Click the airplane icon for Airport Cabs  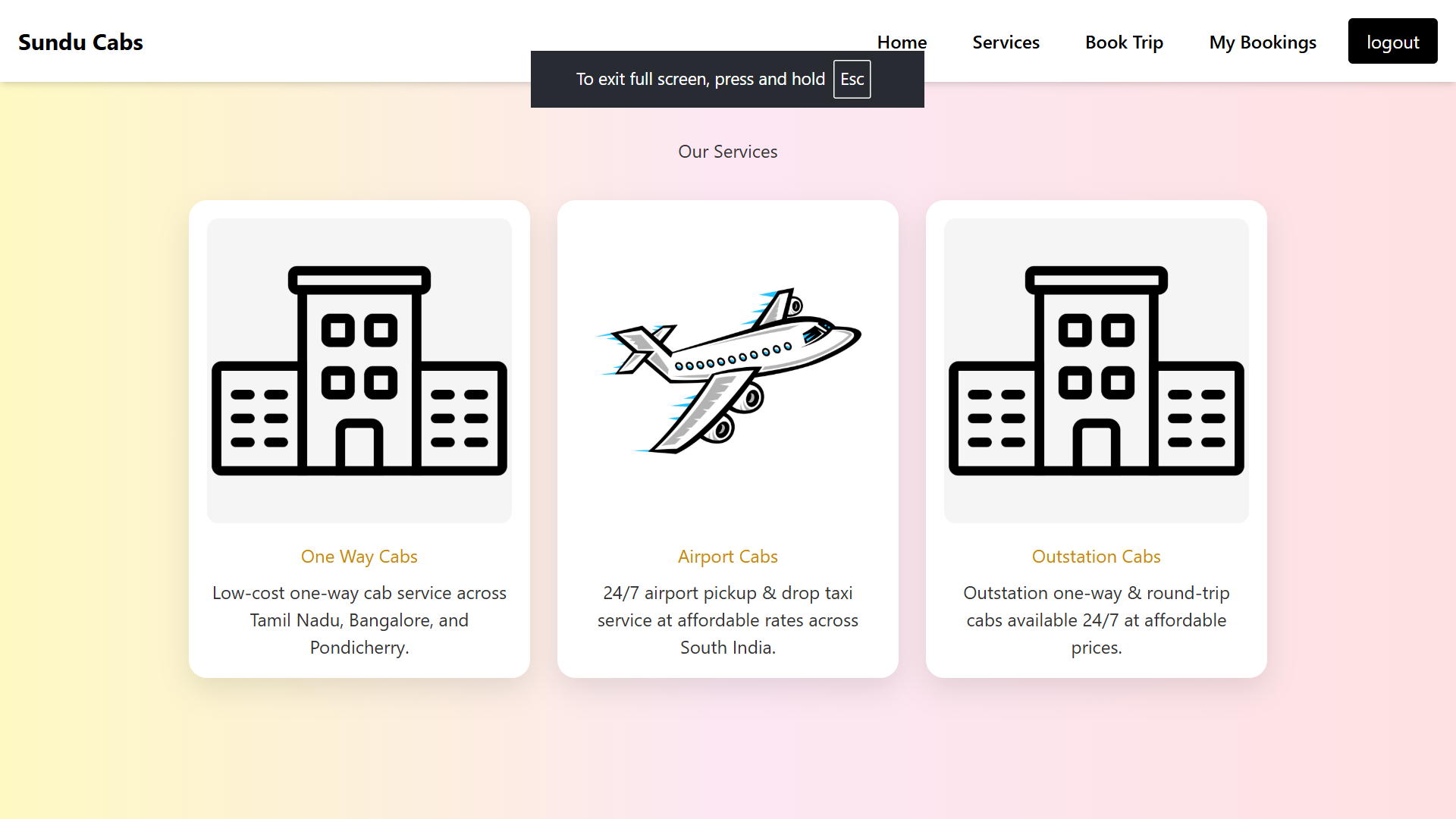coord(728,371)
